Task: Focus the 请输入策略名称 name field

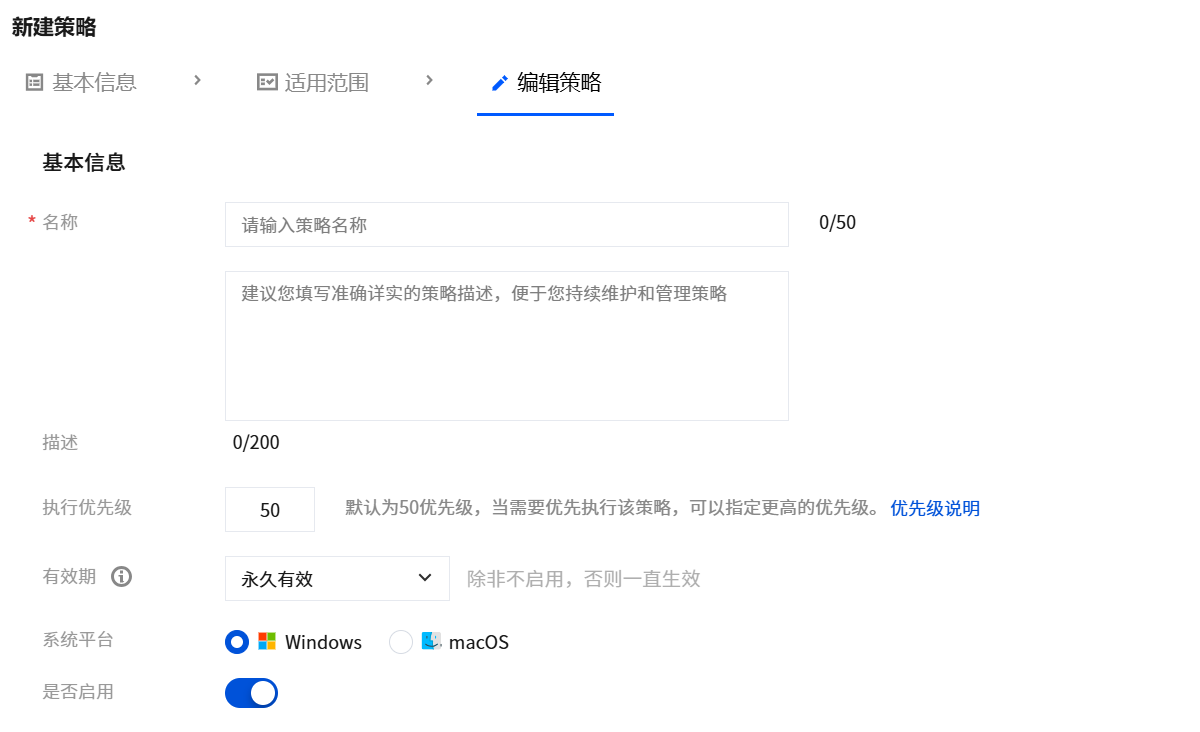Action: click(x=507, y=225)
